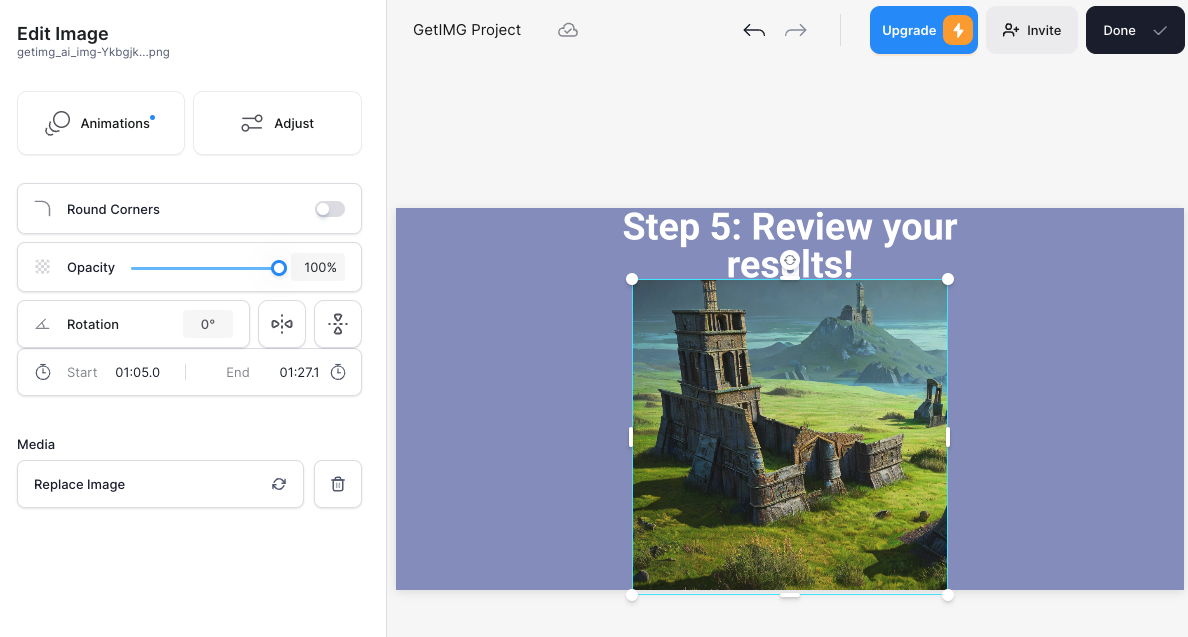Click the Start time clock icon
Viewport: 1188px width, 637px height.
coord(43,372)
